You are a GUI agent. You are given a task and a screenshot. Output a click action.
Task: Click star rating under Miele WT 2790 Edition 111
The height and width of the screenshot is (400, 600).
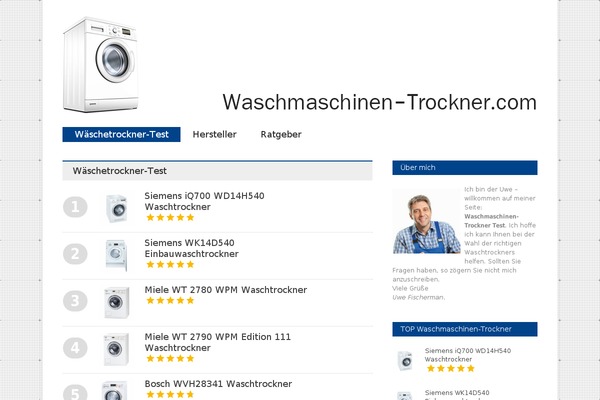[170, 359]
